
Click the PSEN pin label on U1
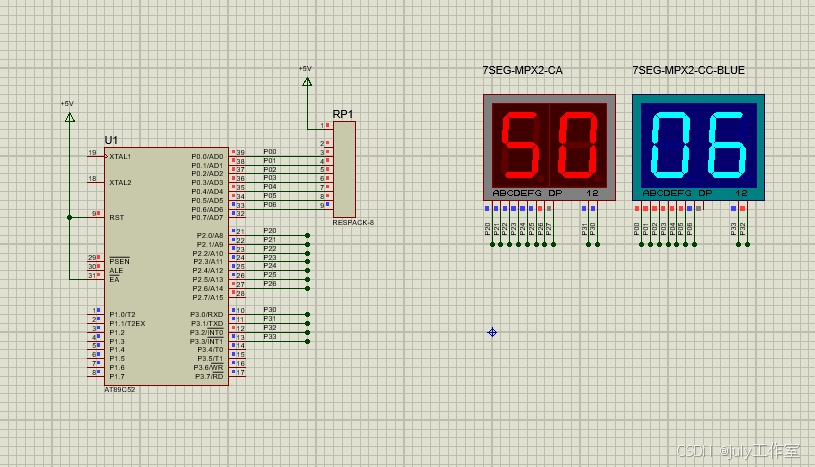pyautogui.click(x=120, y=261)
